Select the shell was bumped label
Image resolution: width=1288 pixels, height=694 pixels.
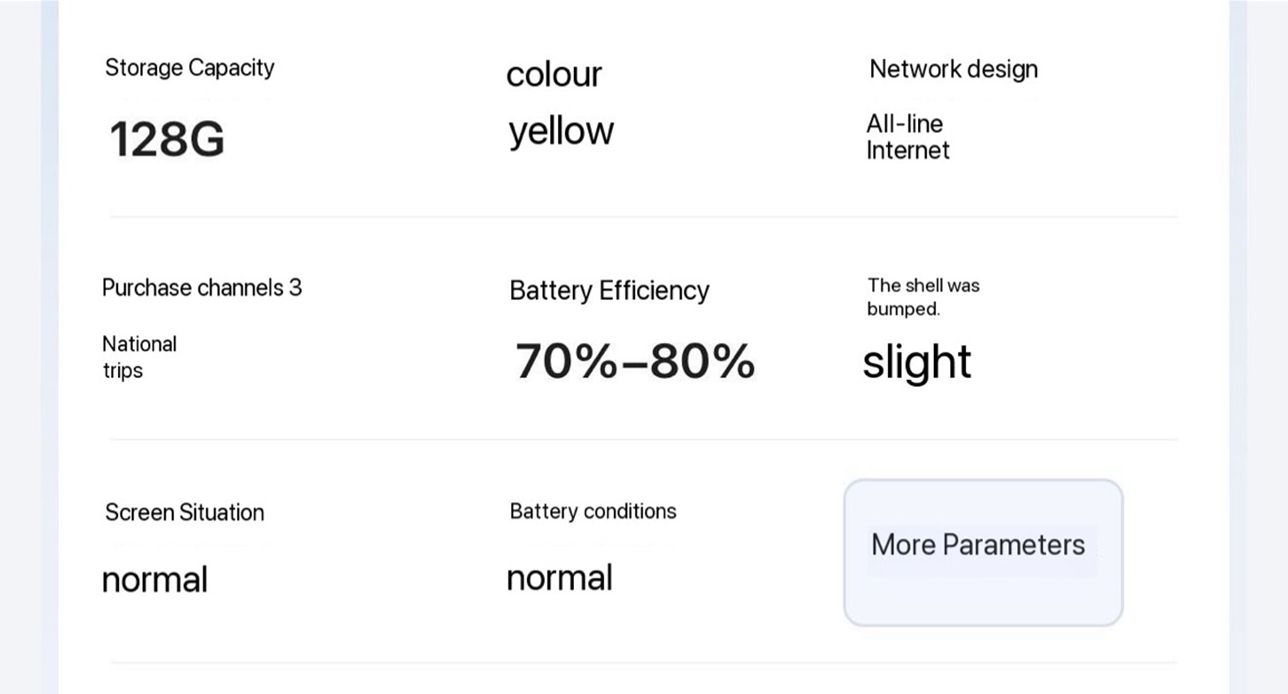point(923,297)
